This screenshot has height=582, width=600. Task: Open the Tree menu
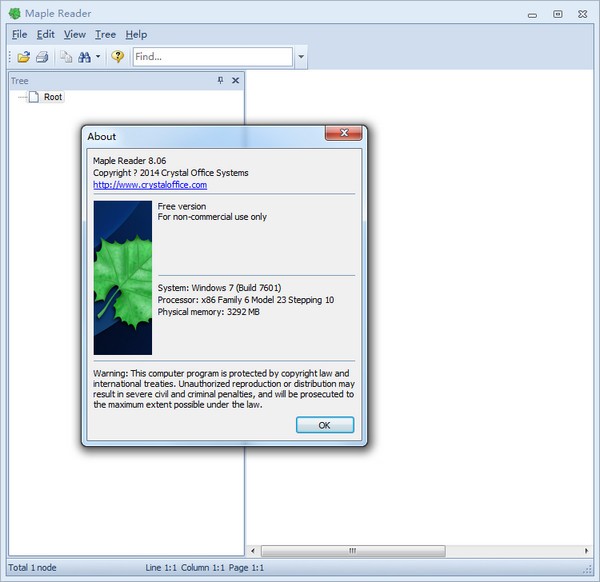105,34
